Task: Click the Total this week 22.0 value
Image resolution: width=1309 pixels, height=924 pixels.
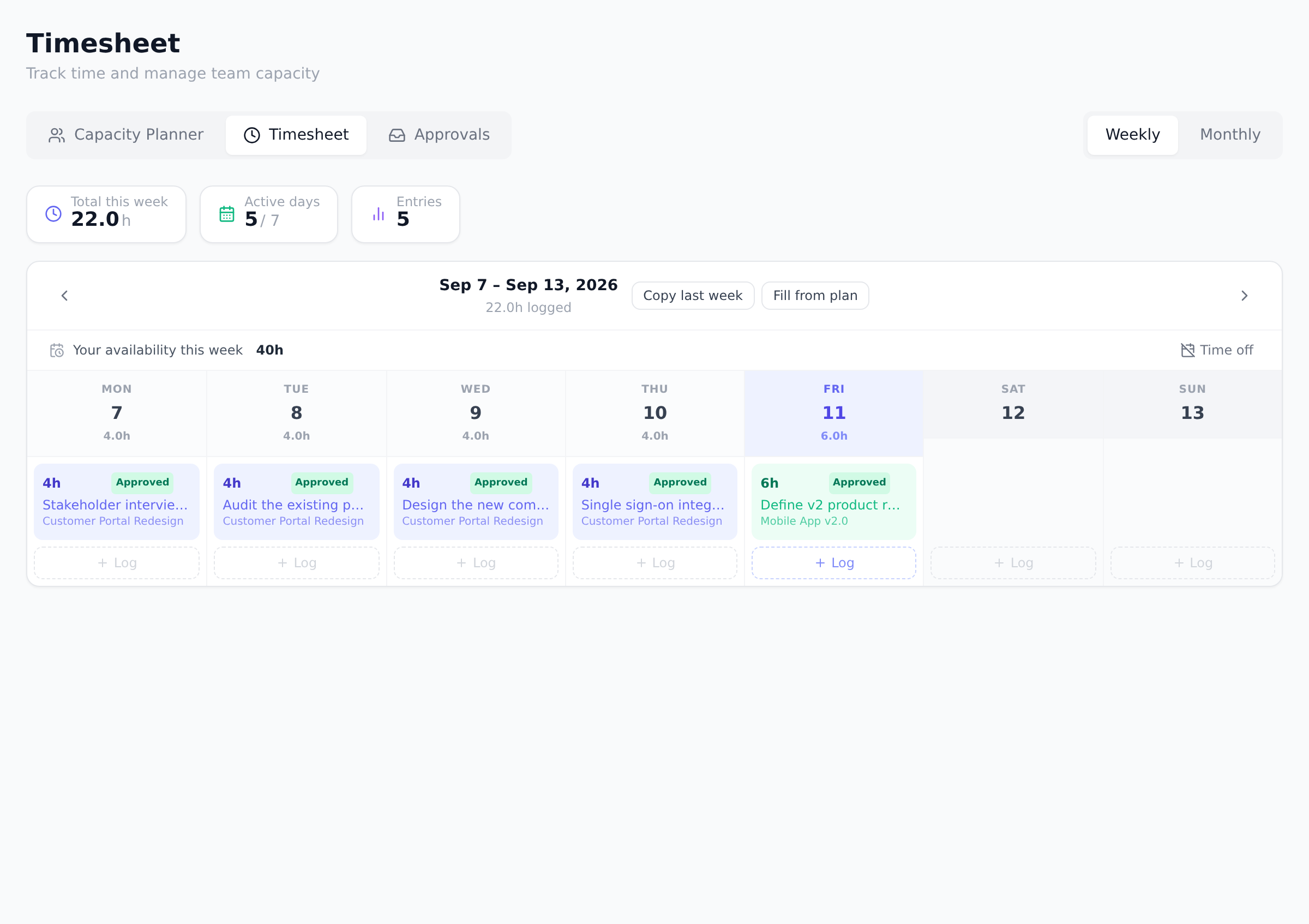Action: [x=101, y=219]
